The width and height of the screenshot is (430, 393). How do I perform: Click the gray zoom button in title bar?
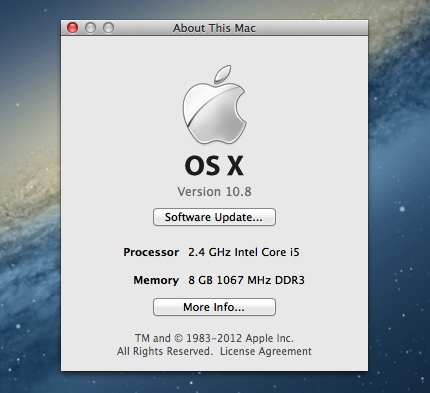[108, 28]
